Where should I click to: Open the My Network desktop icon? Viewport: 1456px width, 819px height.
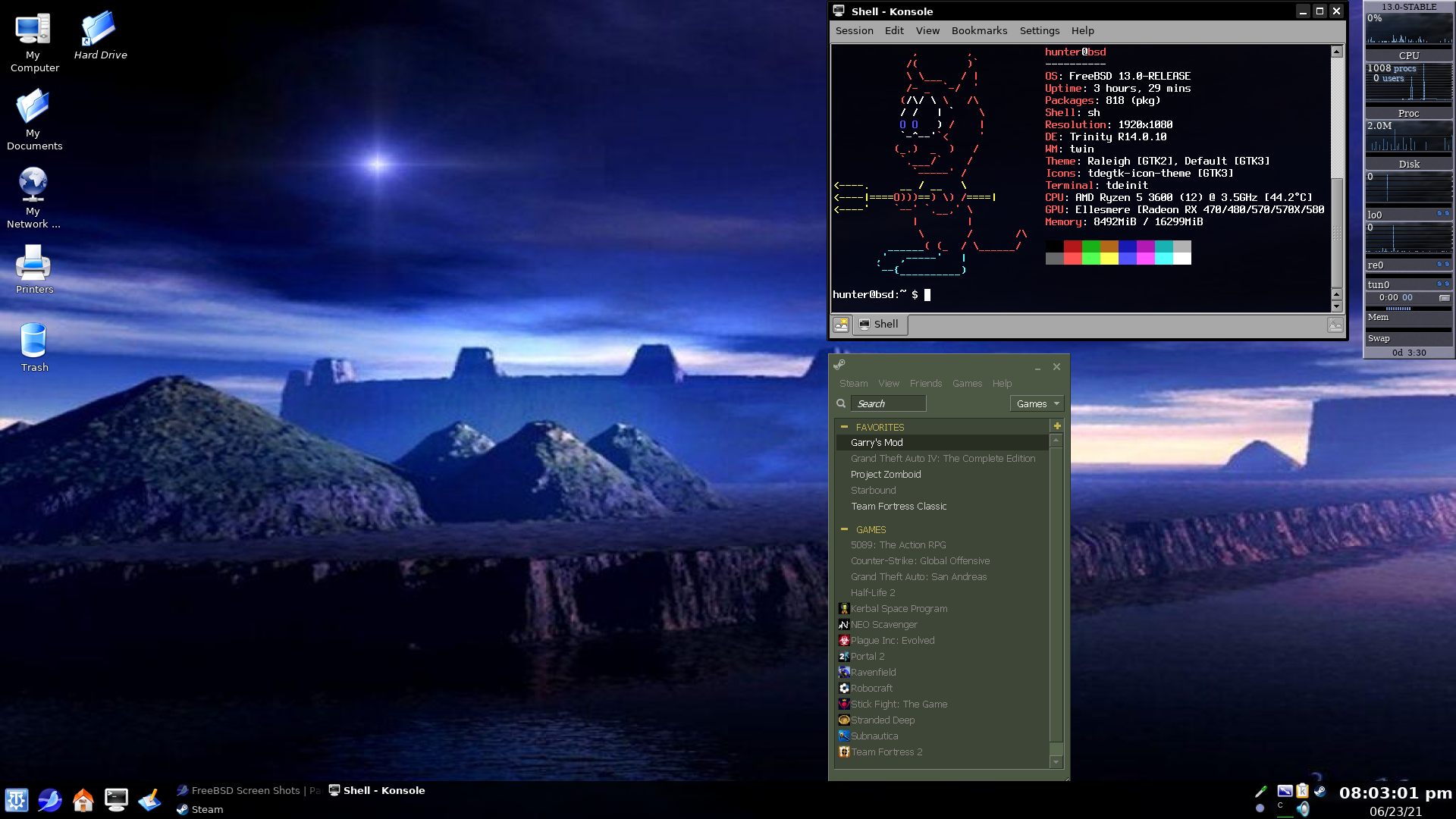33,199
